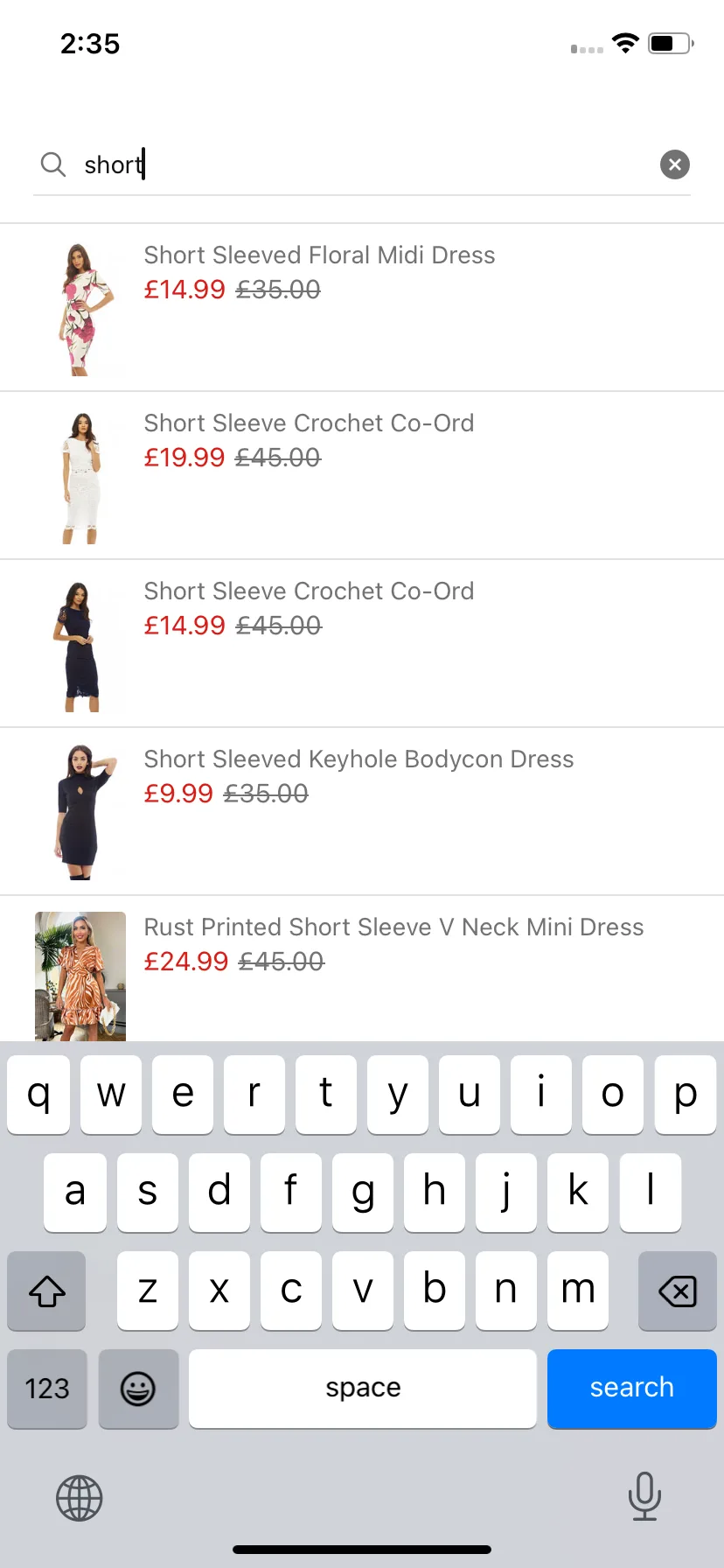
Task: Tap the magnifying glass search icon
Action: 53,164
